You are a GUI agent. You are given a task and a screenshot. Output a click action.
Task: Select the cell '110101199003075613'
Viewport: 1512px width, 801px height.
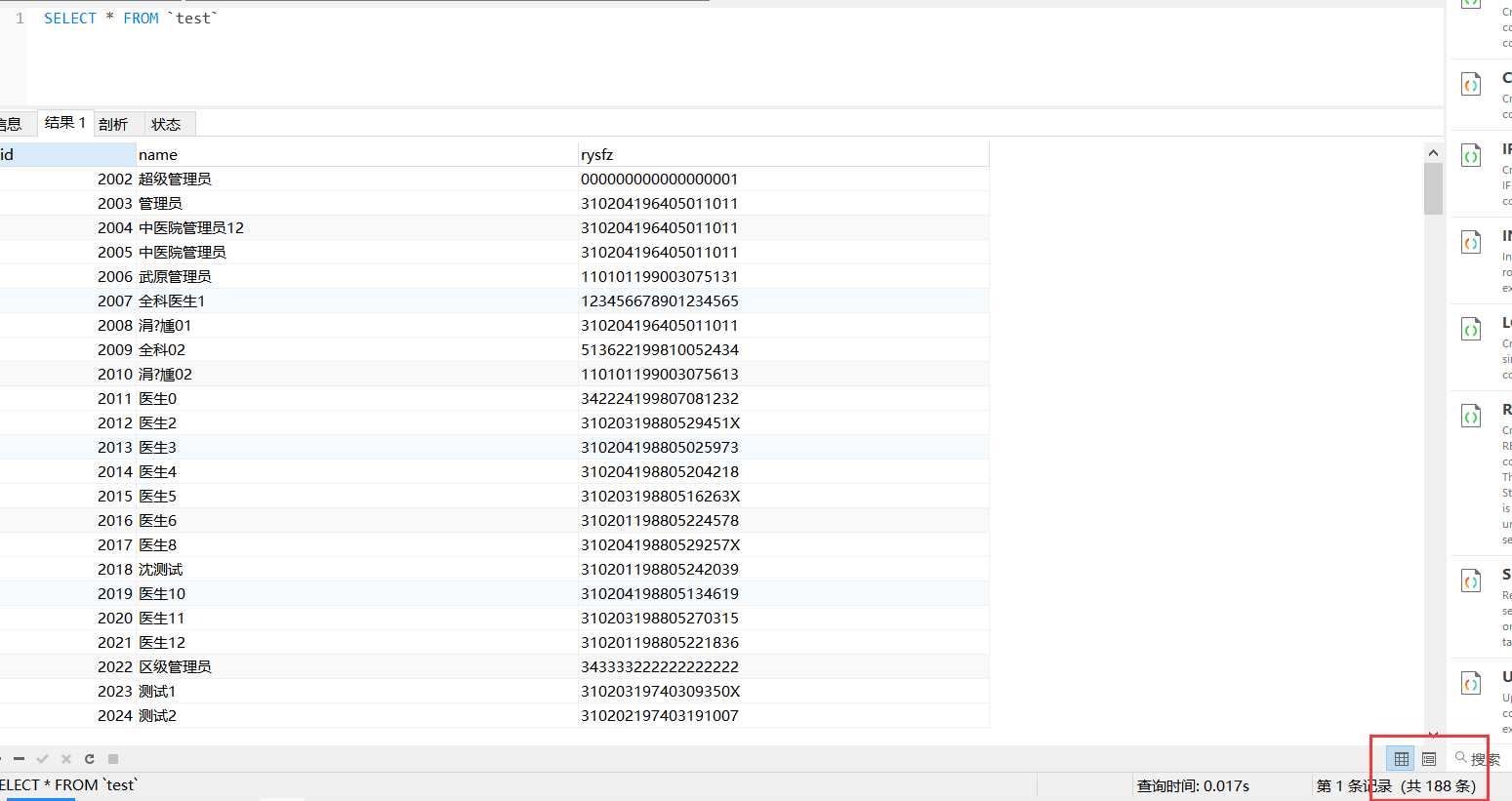[784, 374]
